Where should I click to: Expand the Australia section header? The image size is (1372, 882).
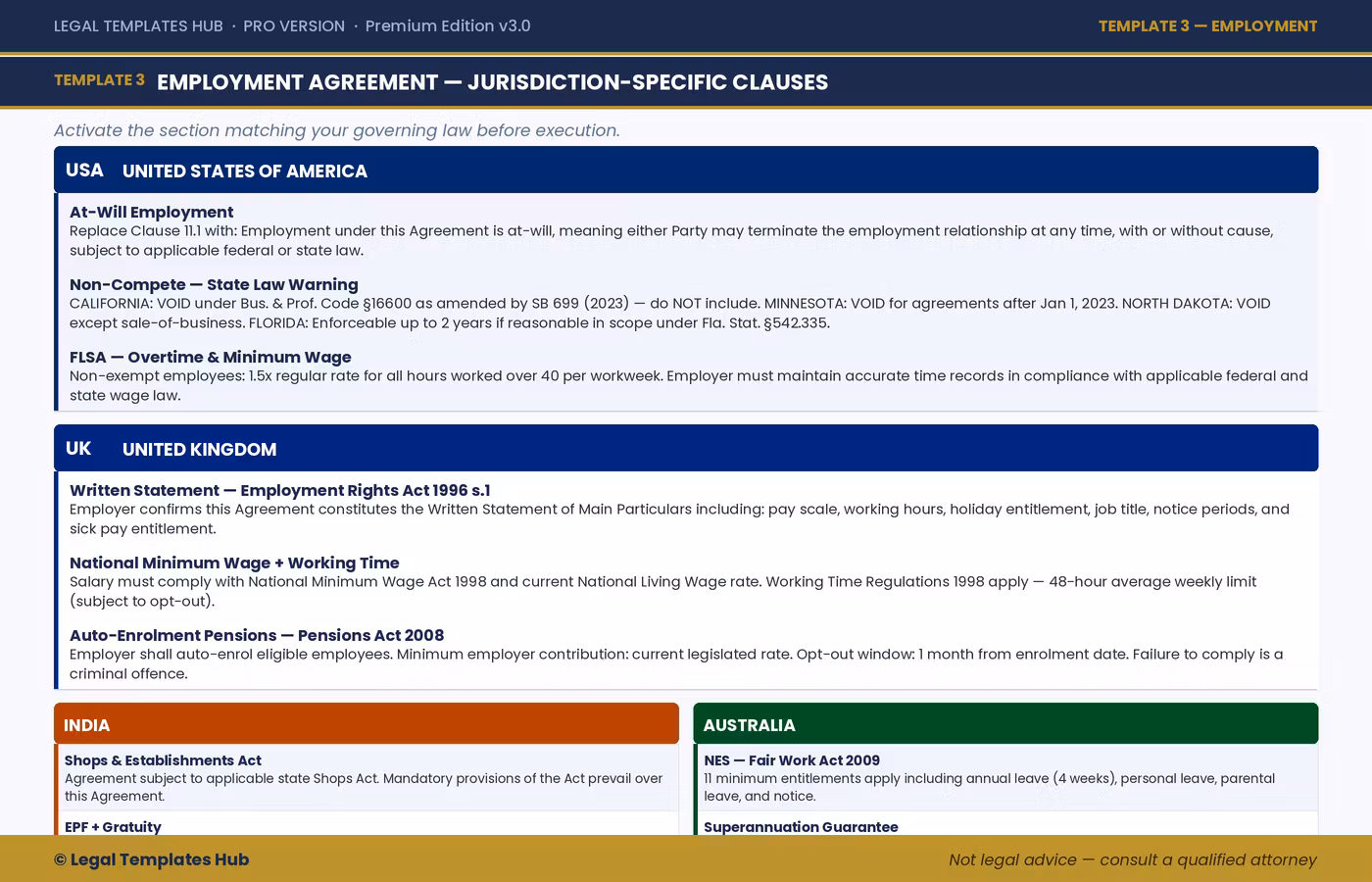coord(1004,725)
